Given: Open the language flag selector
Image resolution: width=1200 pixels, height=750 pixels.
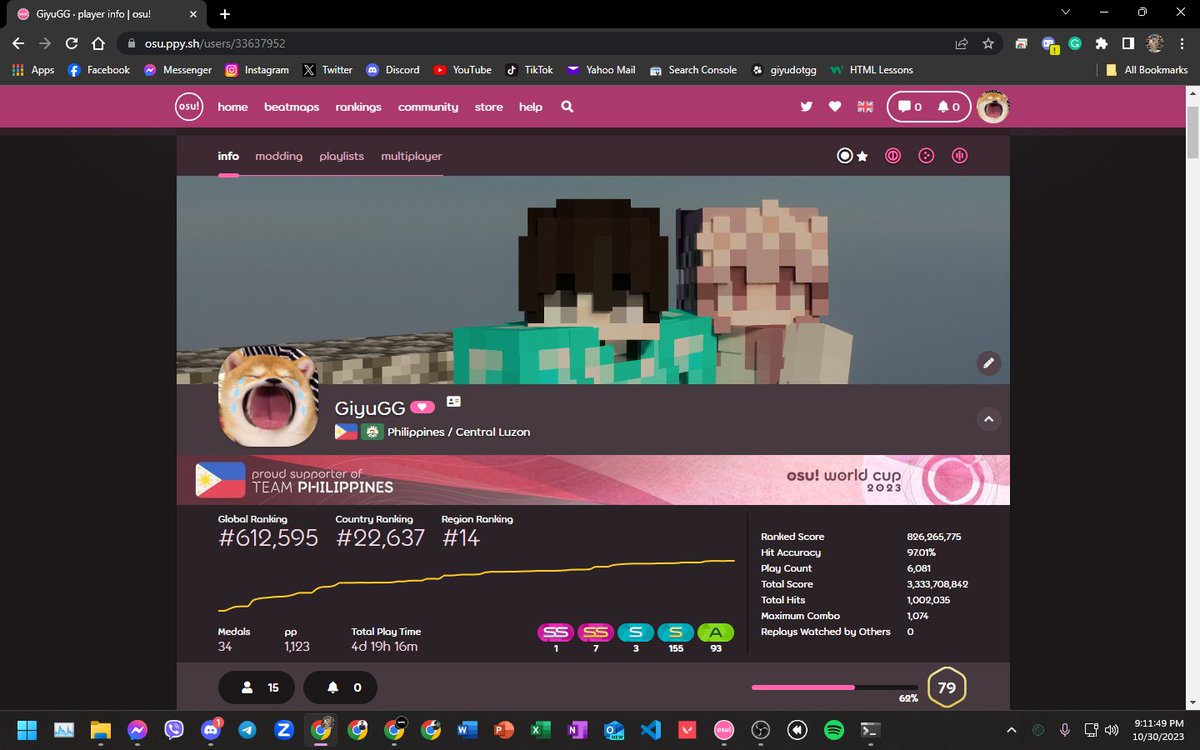Looking at the screenshot, I should (865, 107).
